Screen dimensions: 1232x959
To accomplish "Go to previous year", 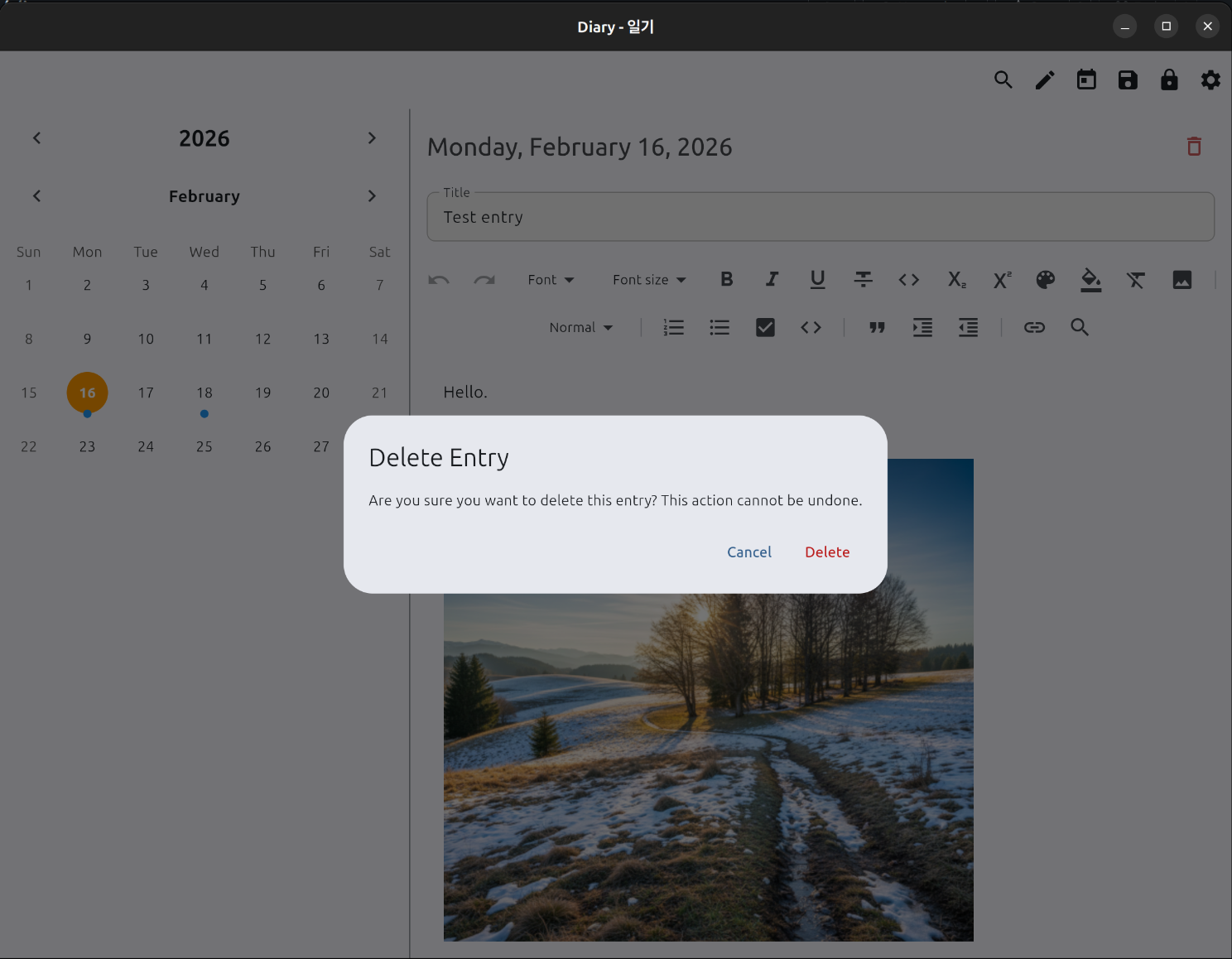I will tap(36, 138).
